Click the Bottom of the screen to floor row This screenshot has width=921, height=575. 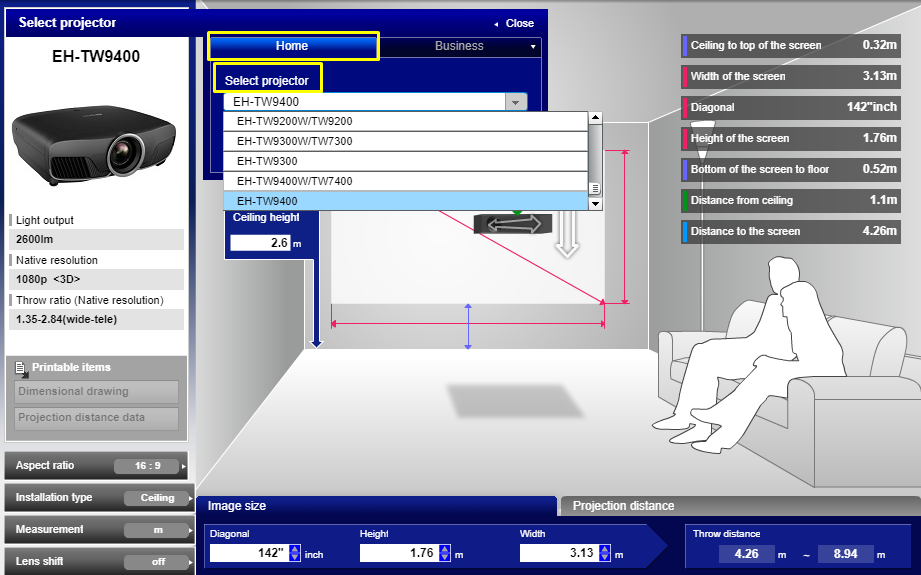tap(791, 169)
